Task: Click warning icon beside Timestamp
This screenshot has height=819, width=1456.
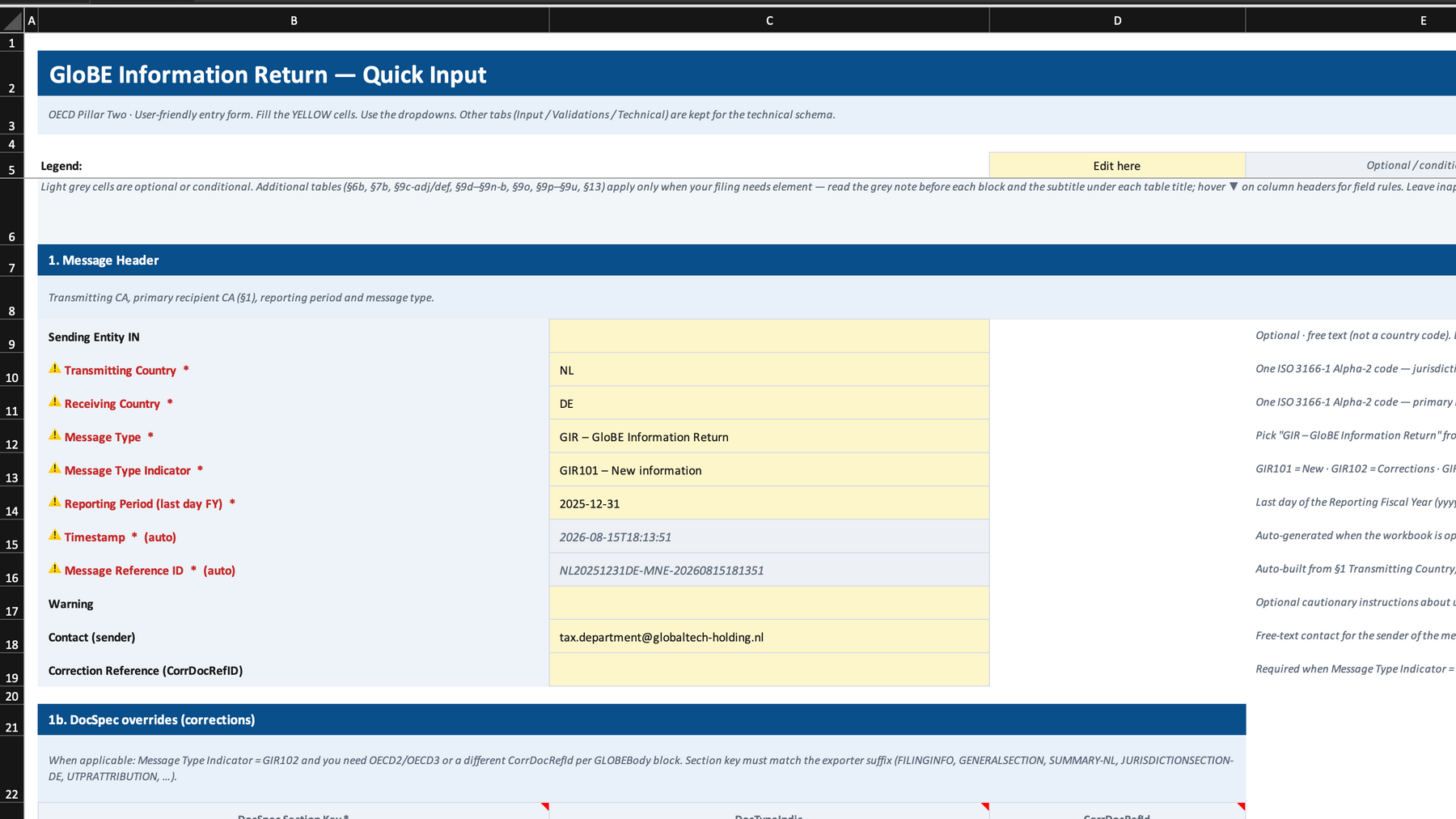Action: tap(55, 536)
